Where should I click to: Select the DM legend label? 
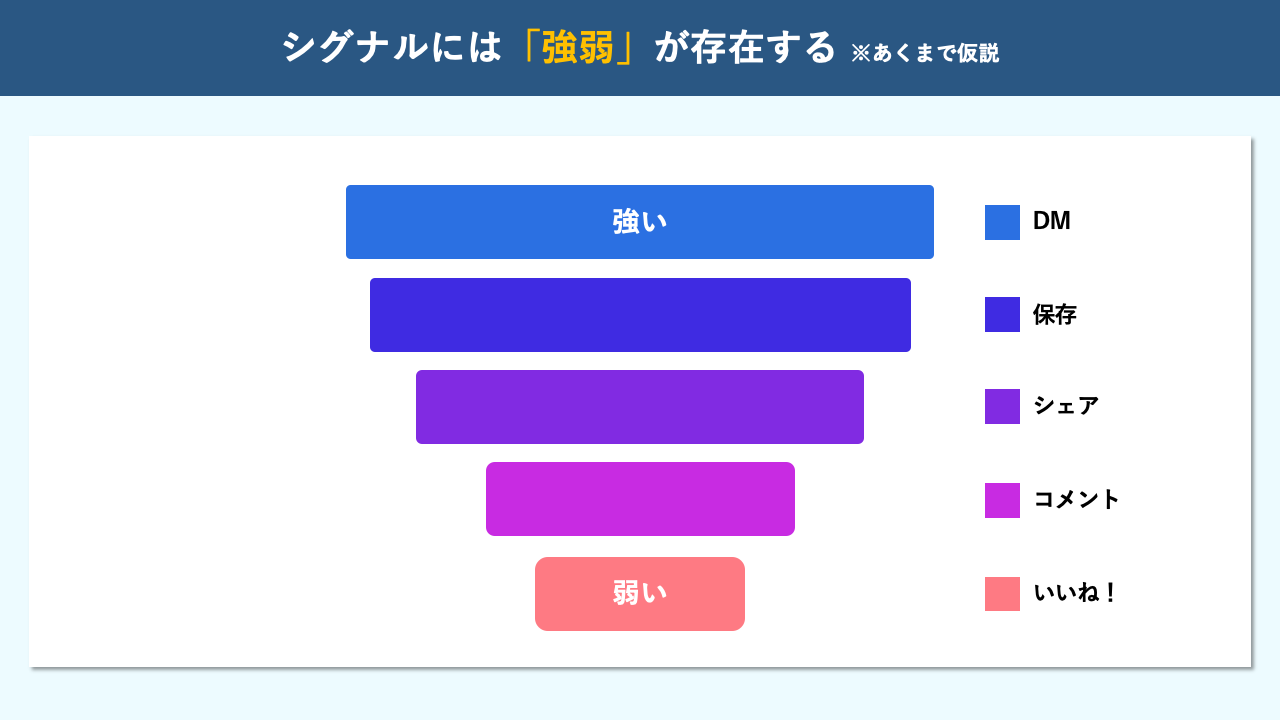1051,222
